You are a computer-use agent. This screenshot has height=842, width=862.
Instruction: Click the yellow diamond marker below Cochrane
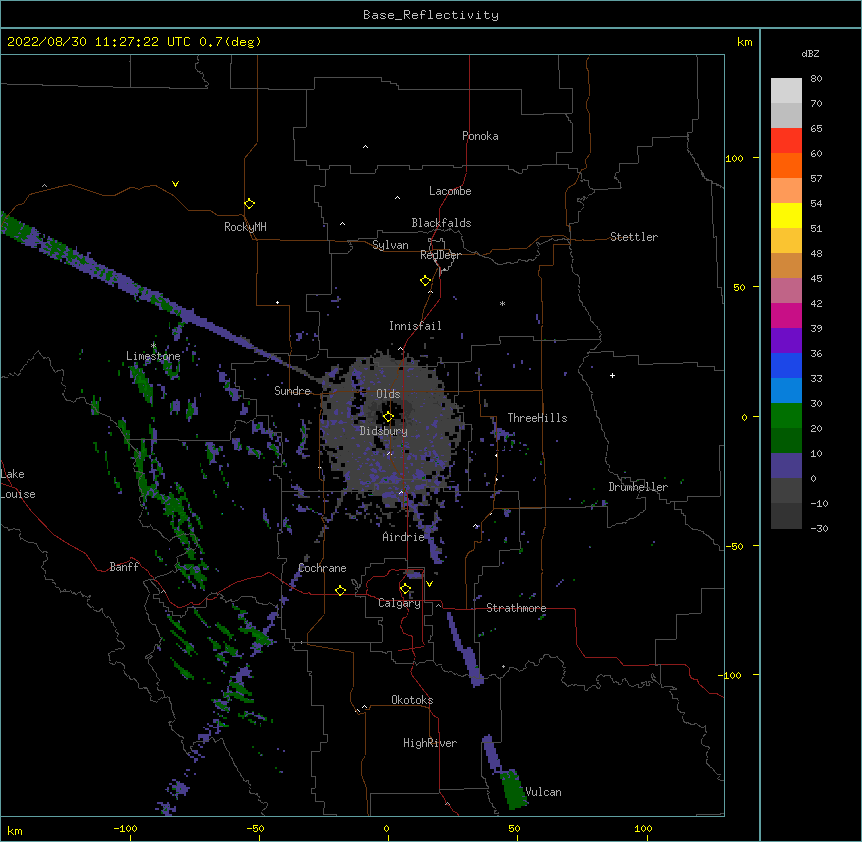pos(340,590)
